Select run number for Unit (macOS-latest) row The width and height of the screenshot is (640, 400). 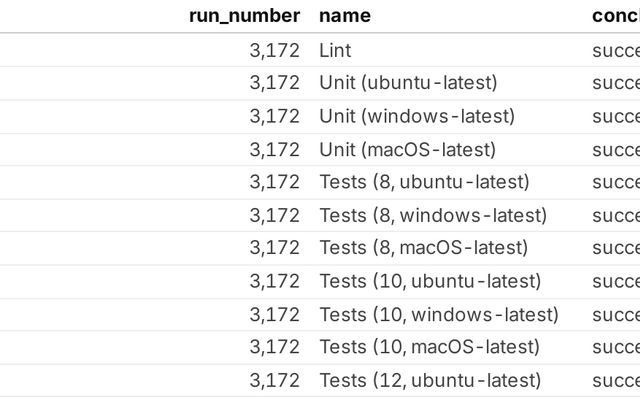(274, 149)
